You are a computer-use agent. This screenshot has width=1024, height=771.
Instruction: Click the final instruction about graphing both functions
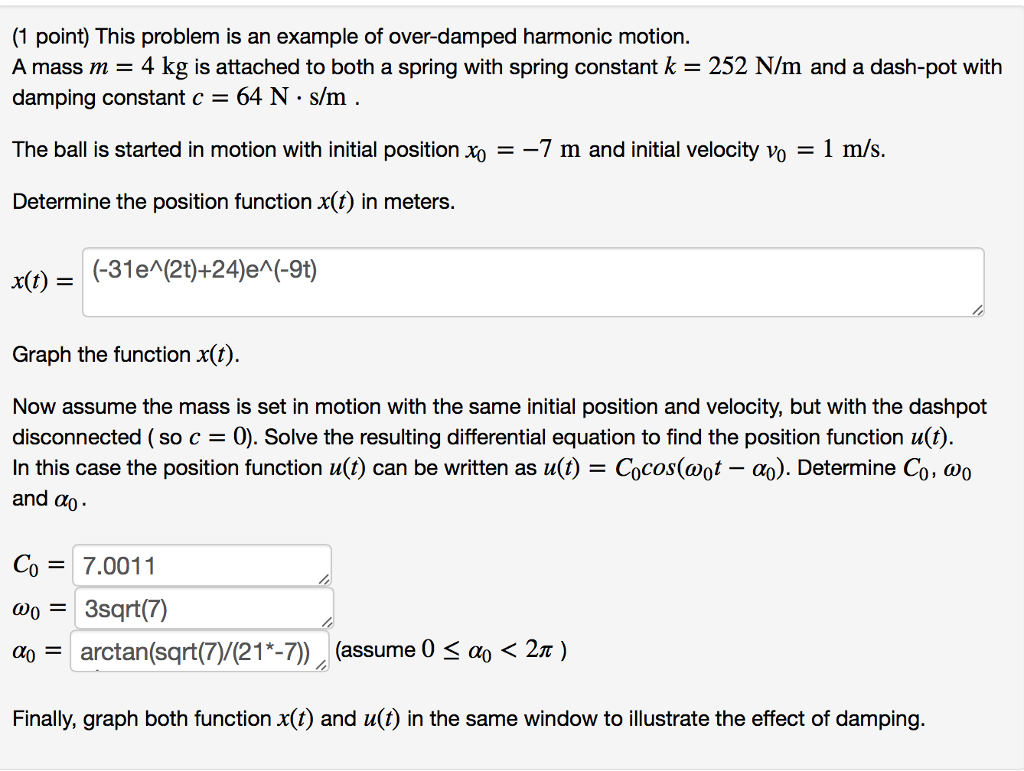click(470, 718)
